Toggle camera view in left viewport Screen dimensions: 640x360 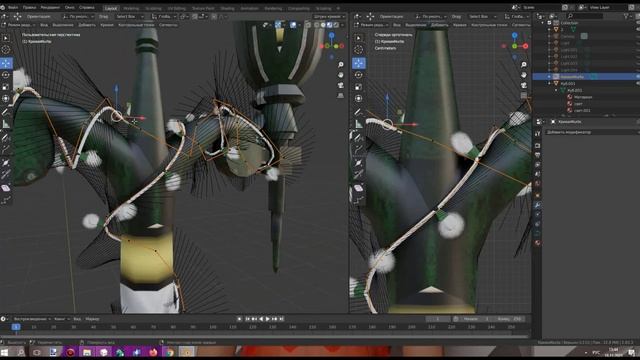340,85
